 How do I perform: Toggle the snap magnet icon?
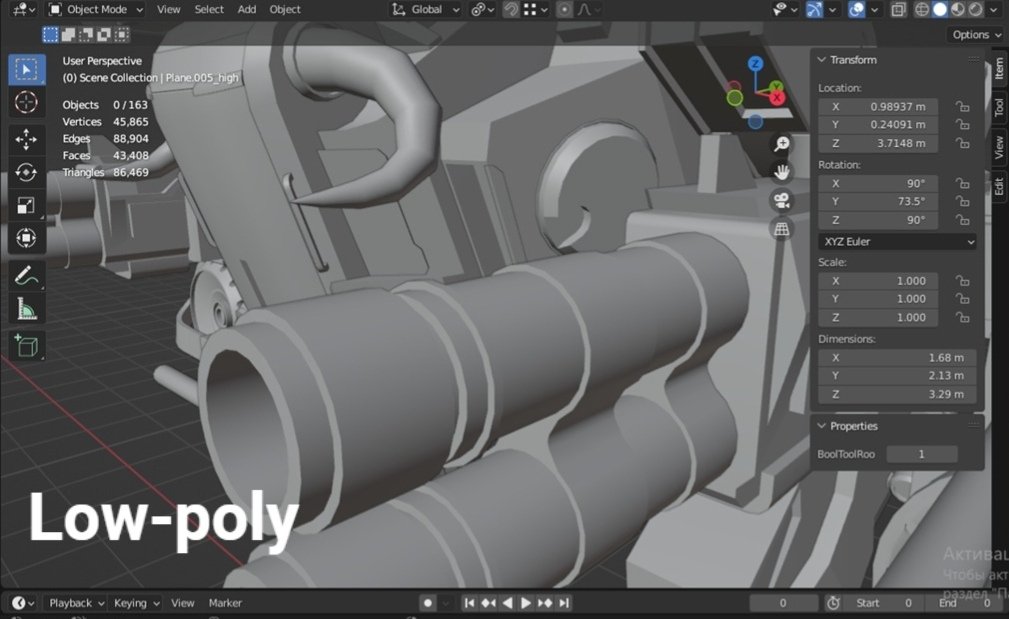(x=511, y=10)
